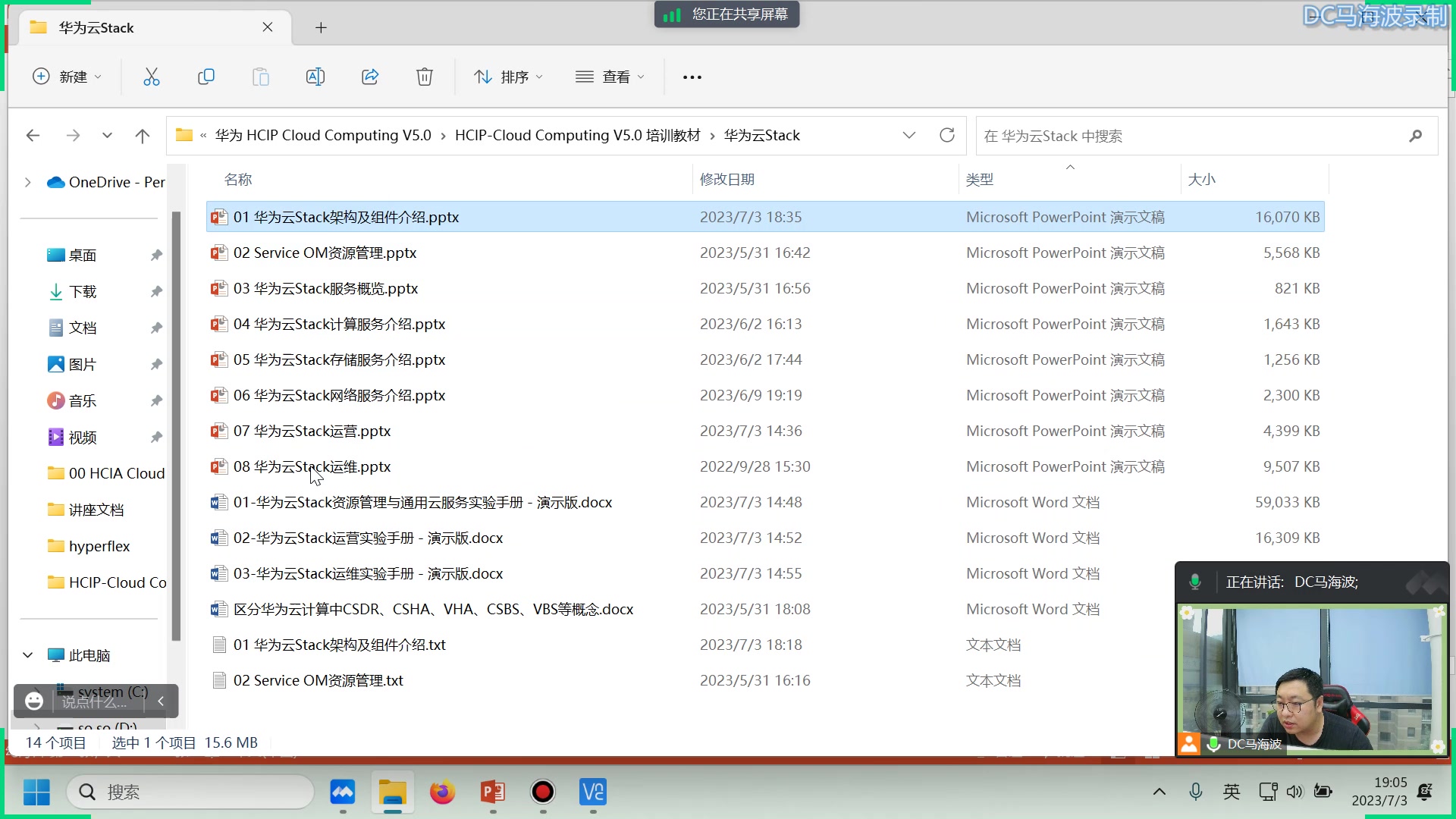This screenshot has height=819, width=1456.
Task: Select 02-华为云Stack运营实验手册 docx
Action: (765, 538)
